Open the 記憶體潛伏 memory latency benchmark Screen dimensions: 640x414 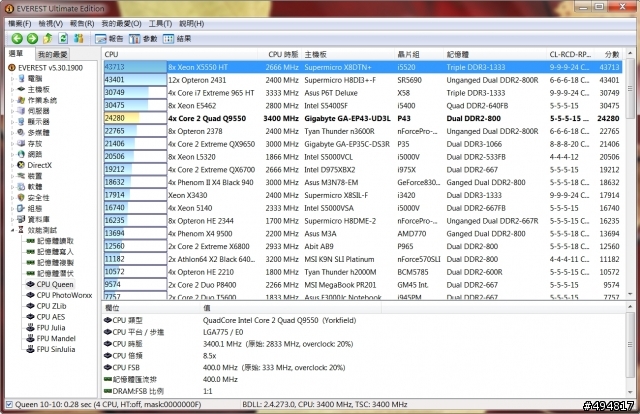pos(50,274)
